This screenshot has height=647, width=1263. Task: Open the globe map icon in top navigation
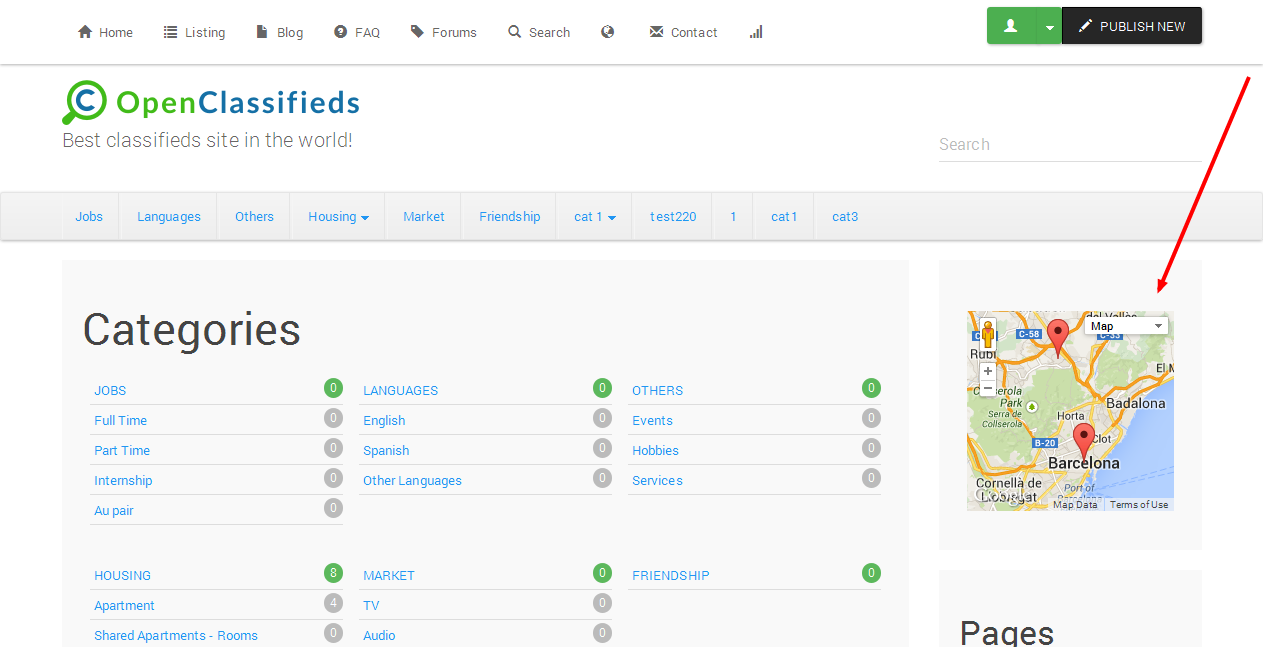(x=607, y=32)
